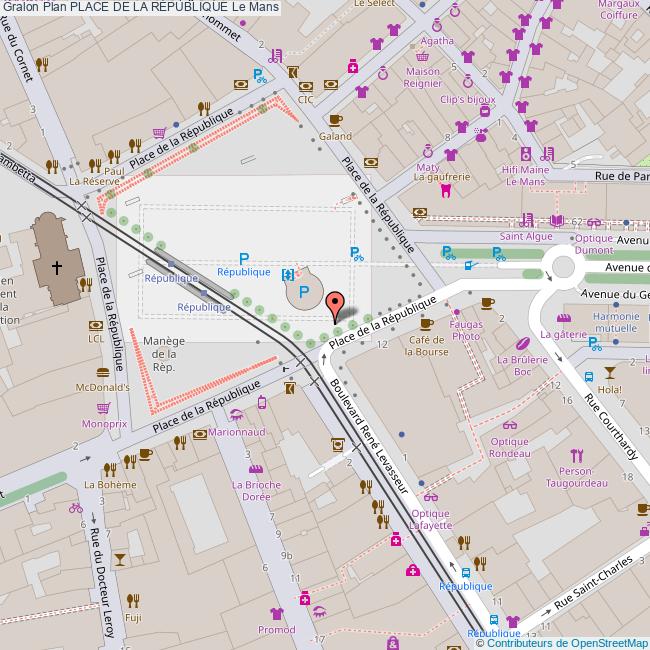Select the Galand café cup icon
This screenshot has height=650, width=650.
(336, 120)
